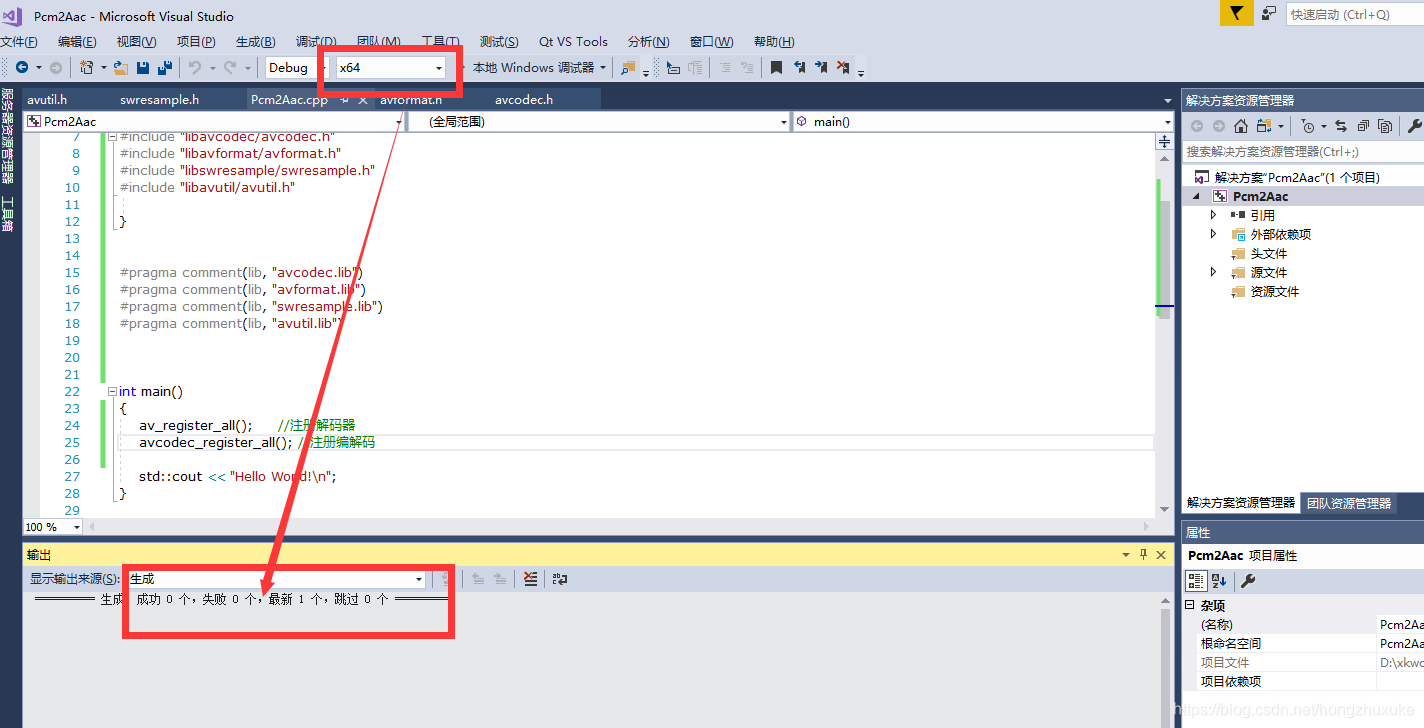
Task: Go to previous bookmark icon
Action: pyautogui.click(x=799, y=67)
